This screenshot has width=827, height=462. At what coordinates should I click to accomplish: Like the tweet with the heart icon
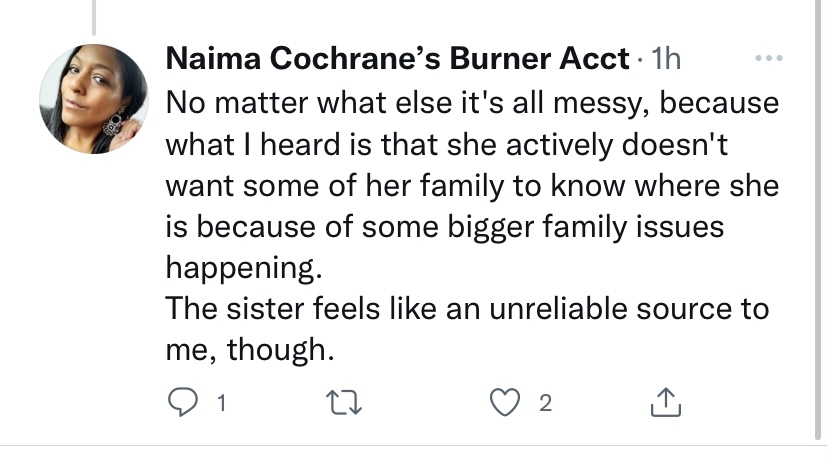(x=509, y=404)
